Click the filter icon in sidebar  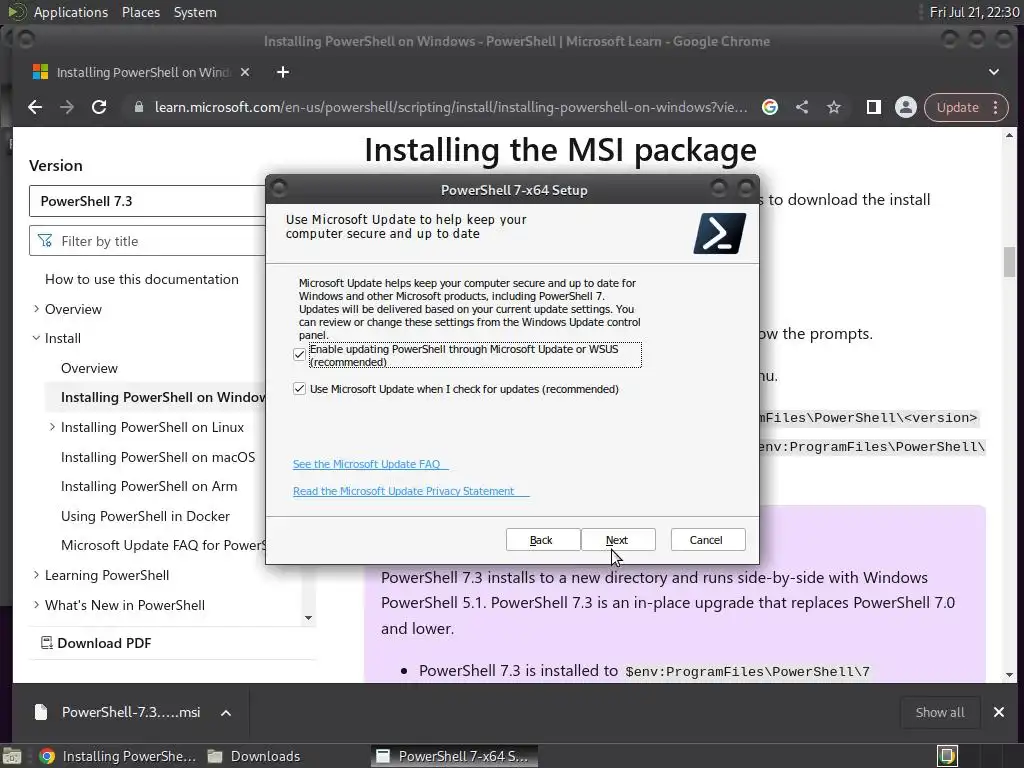point(45,241)
